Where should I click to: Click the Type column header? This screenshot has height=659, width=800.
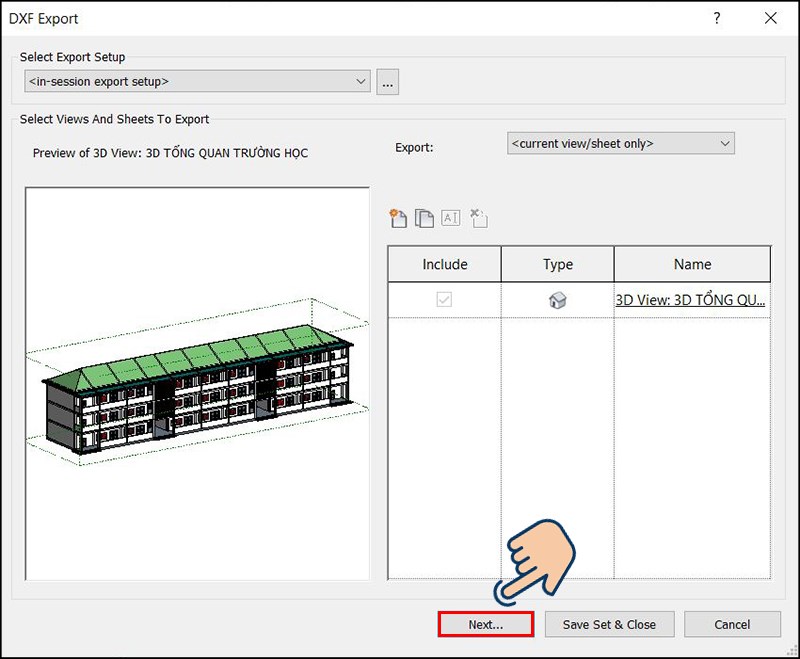click(558, 264)
